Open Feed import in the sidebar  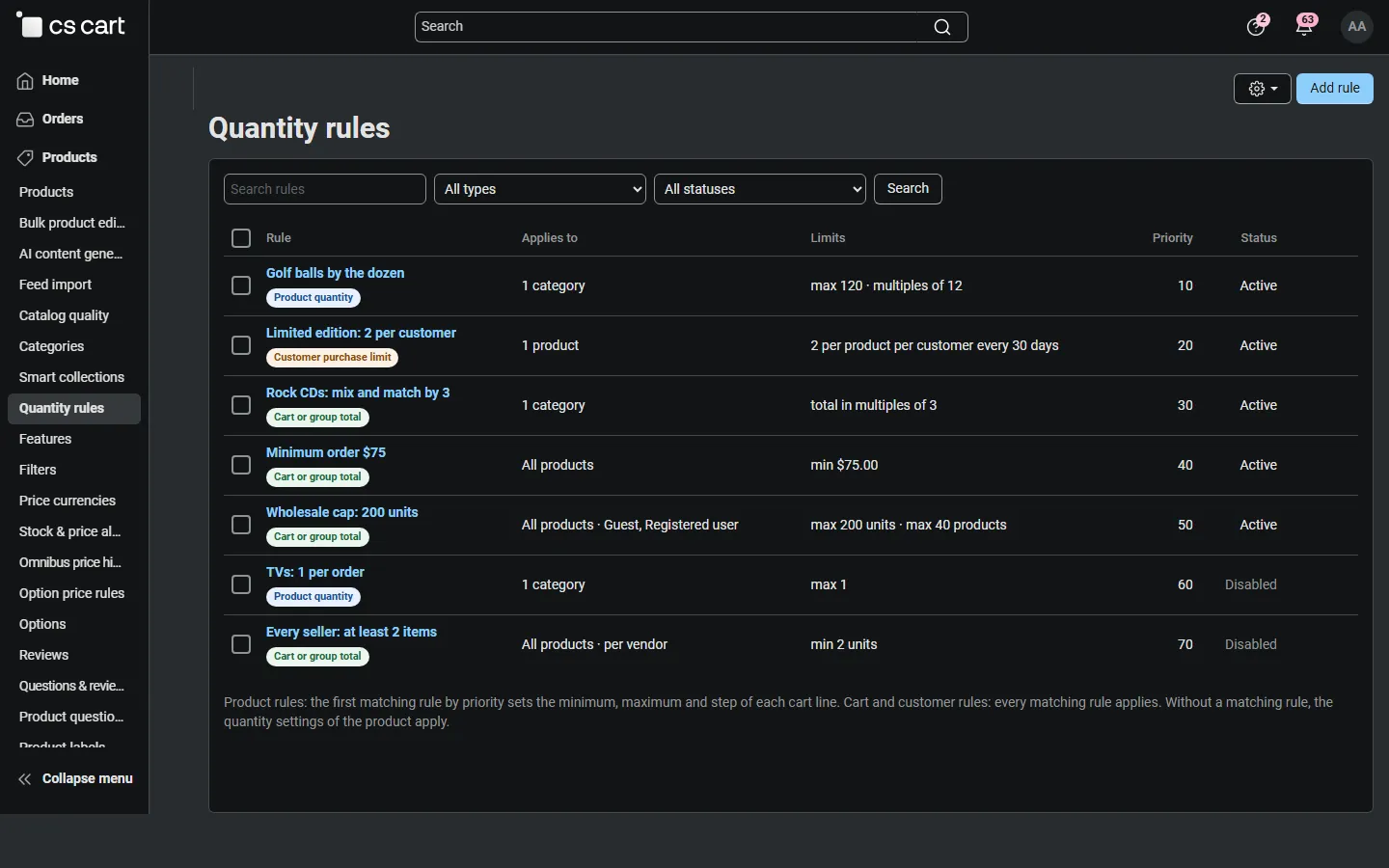(55, 285)
